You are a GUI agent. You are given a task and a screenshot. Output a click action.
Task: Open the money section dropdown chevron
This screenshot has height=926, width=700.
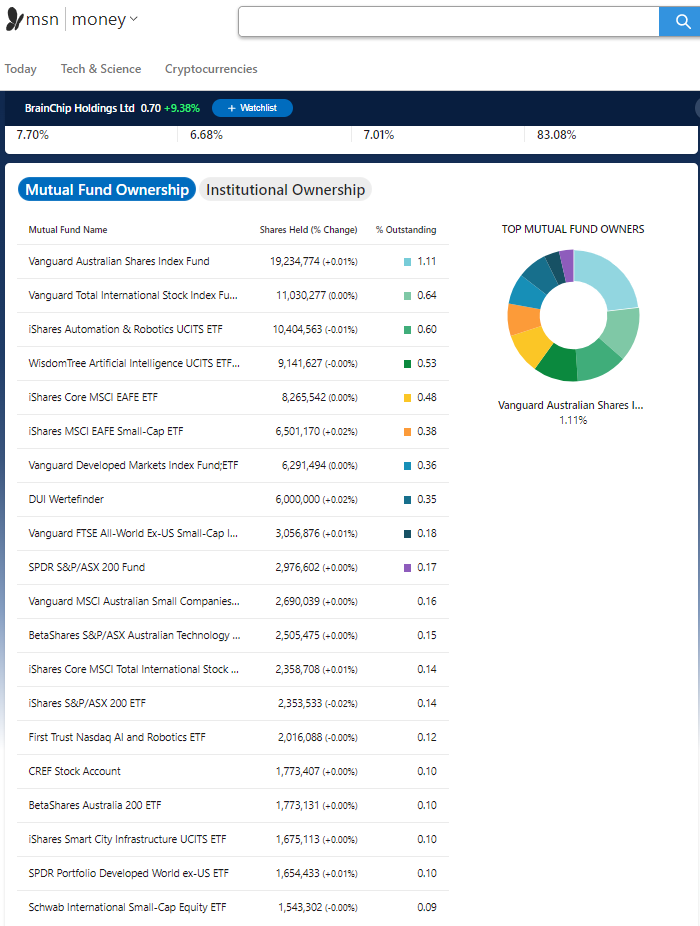[x=134, y=19]
